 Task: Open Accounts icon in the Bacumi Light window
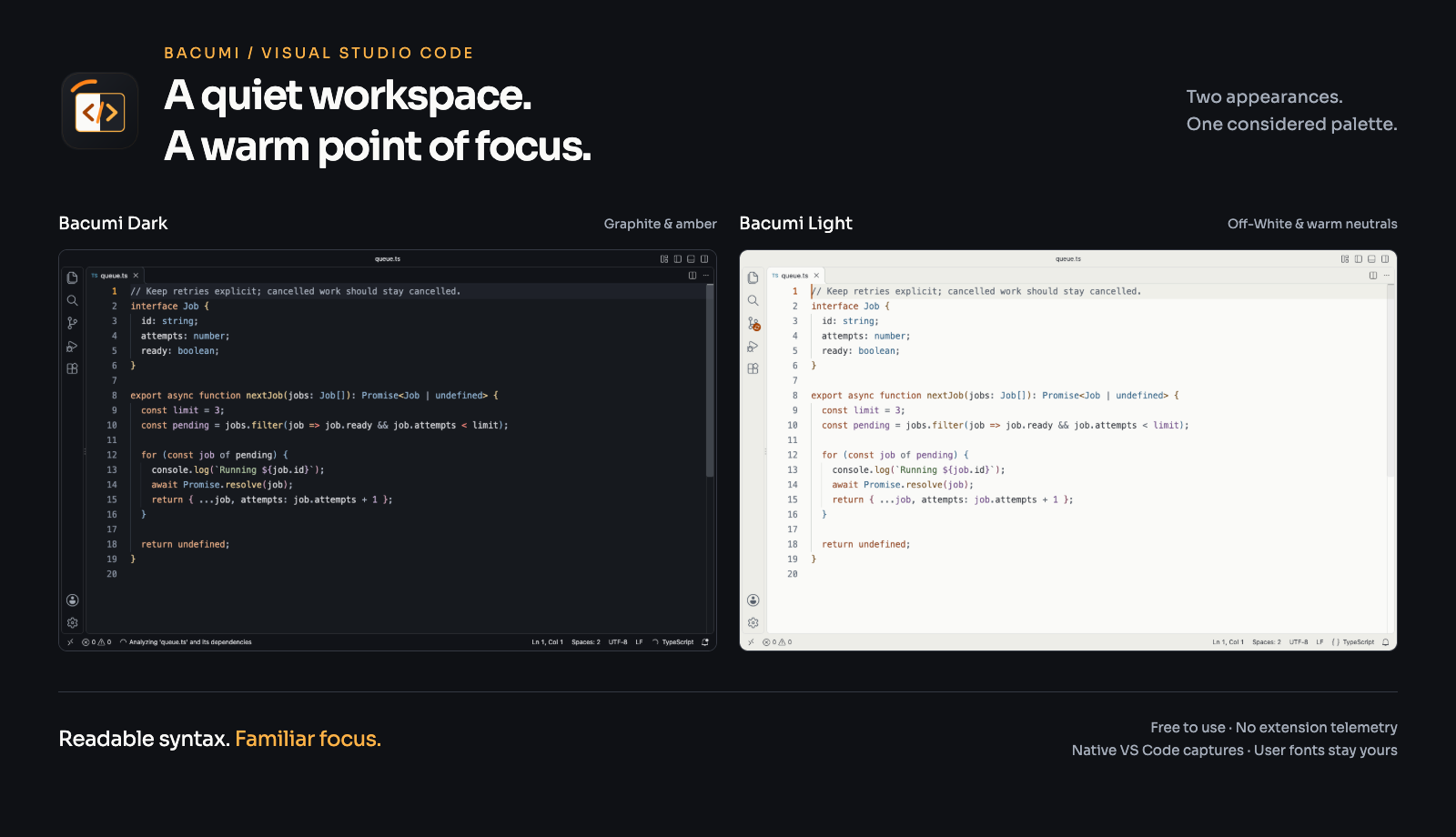coord(753,600)
